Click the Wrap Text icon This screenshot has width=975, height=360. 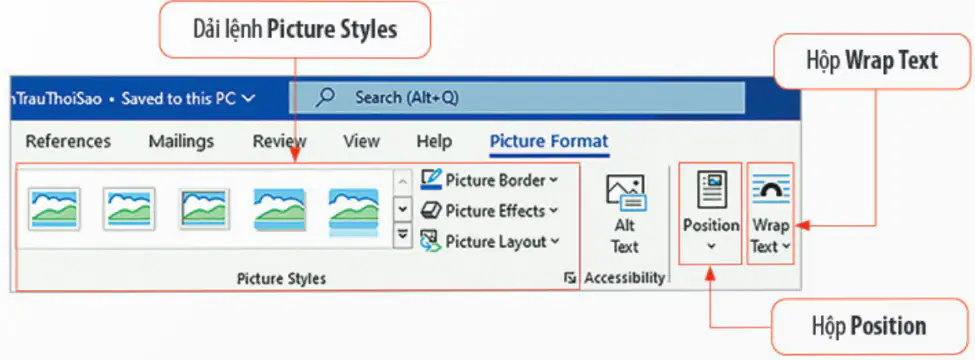pos(771,189)
